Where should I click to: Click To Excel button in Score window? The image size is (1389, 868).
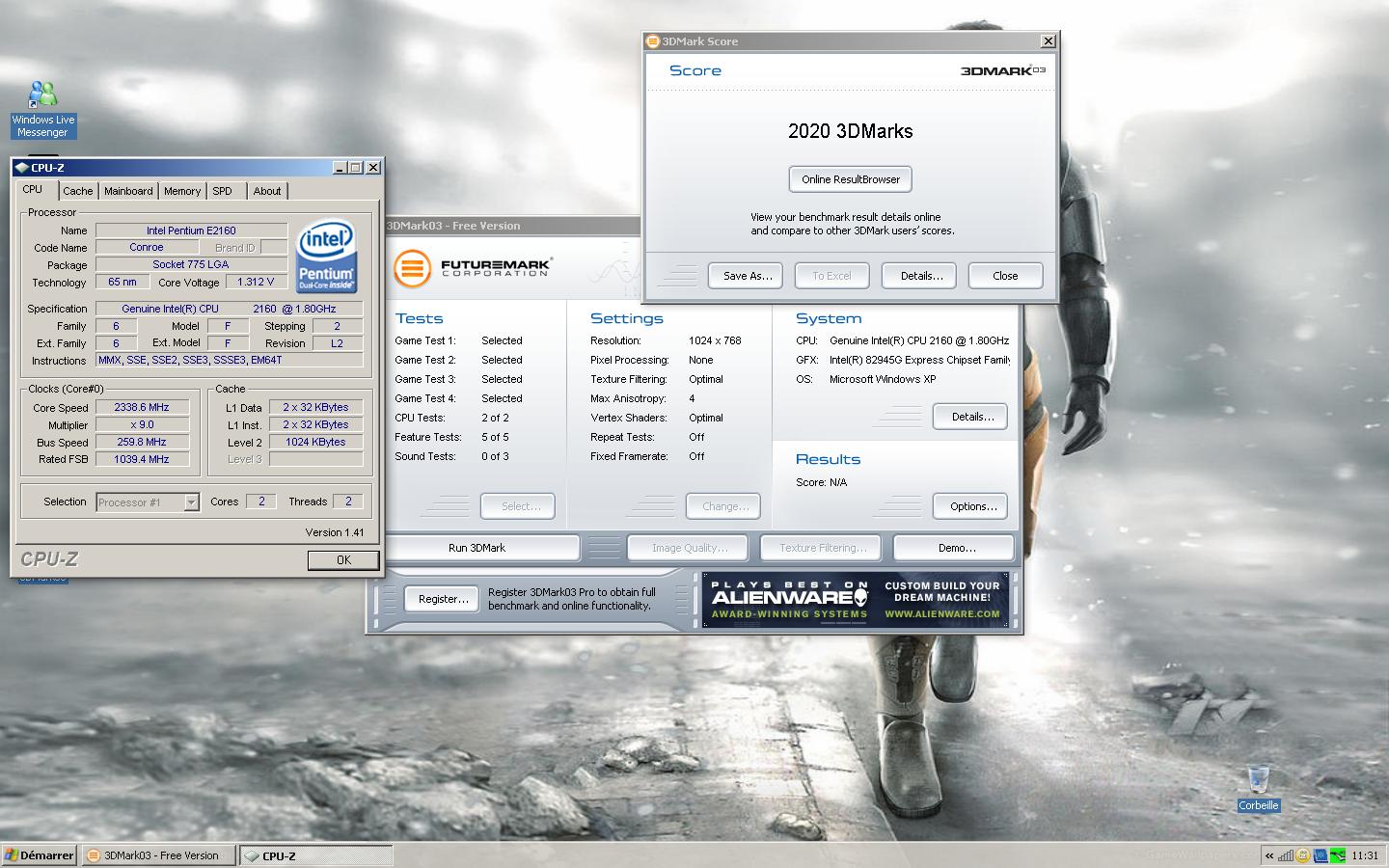pyautogui.click(x=831, y=276)
